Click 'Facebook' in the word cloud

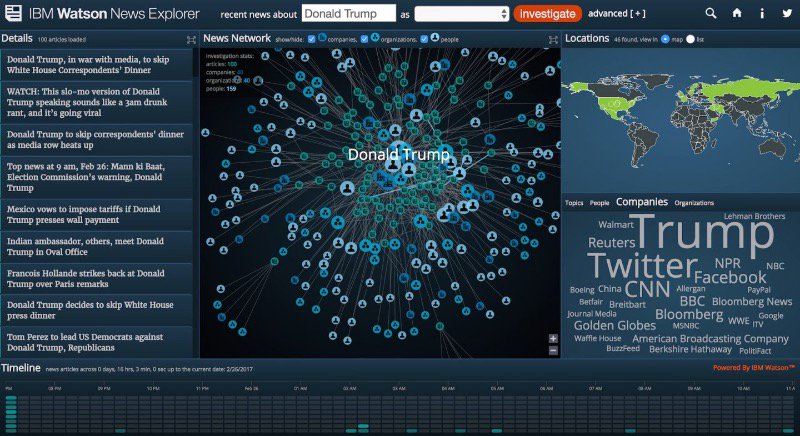[730, 277]
